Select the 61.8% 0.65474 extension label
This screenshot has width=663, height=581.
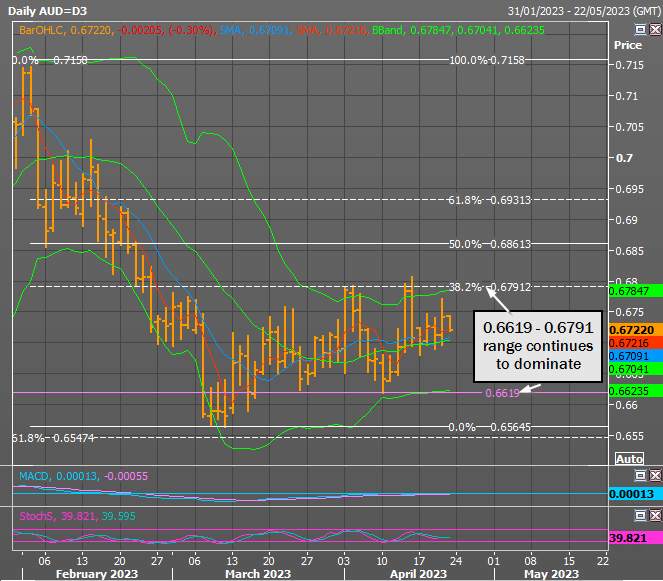[x=53, y=438]
